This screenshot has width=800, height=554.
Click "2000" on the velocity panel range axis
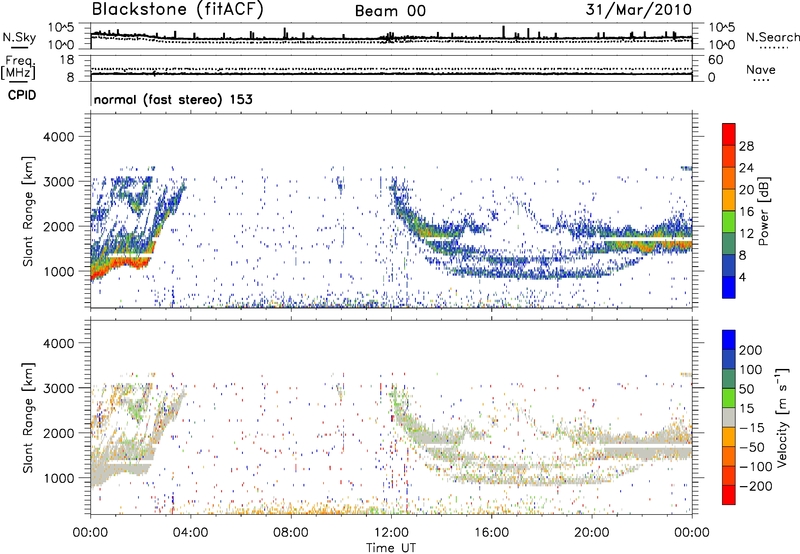coord(58,433)
